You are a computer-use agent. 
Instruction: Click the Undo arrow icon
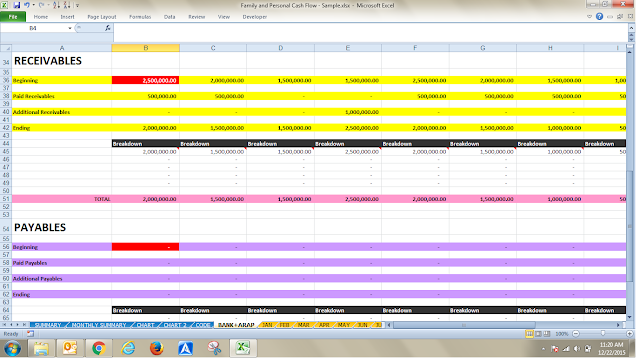click(27, 5)
